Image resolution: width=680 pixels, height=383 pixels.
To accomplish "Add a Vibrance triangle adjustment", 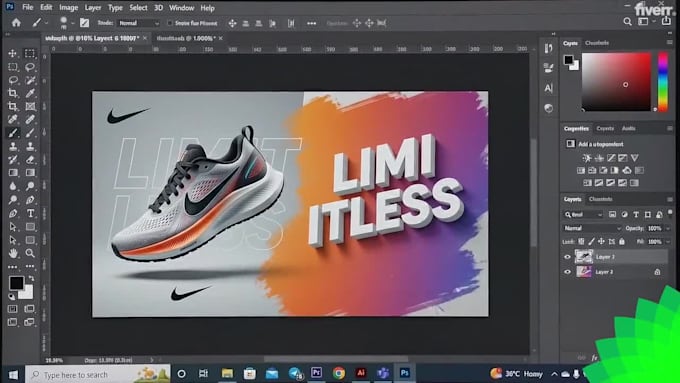I will click(634, 158).
